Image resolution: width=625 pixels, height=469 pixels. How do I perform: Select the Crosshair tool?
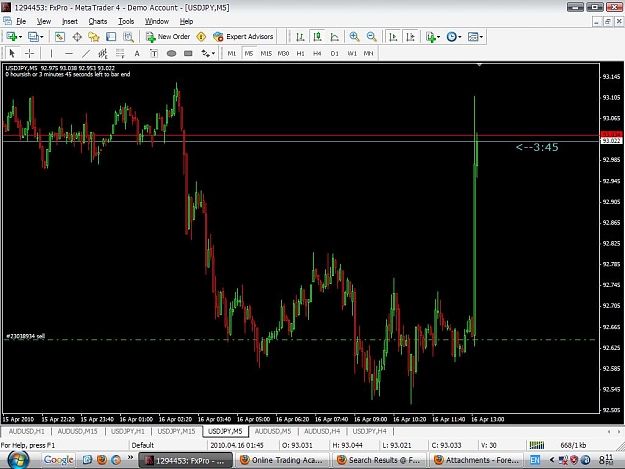(x=29, y=53)
